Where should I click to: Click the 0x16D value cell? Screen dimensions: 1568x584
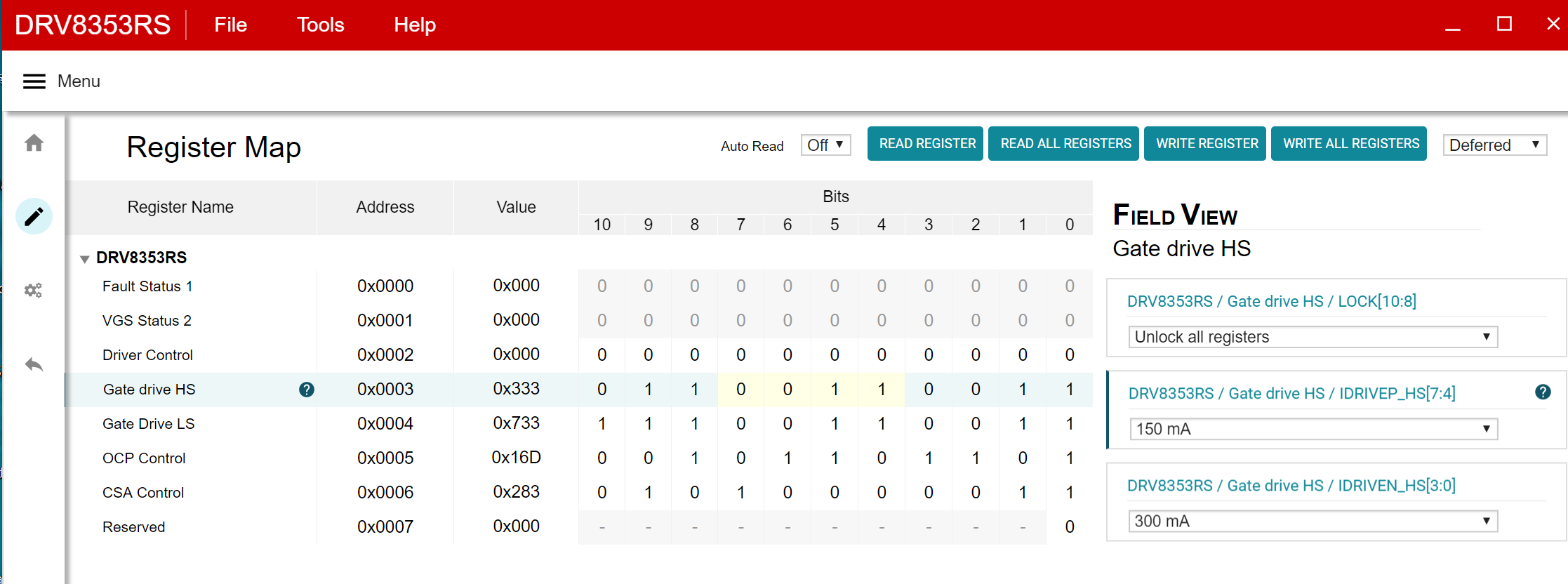click(x=516, y=458)
